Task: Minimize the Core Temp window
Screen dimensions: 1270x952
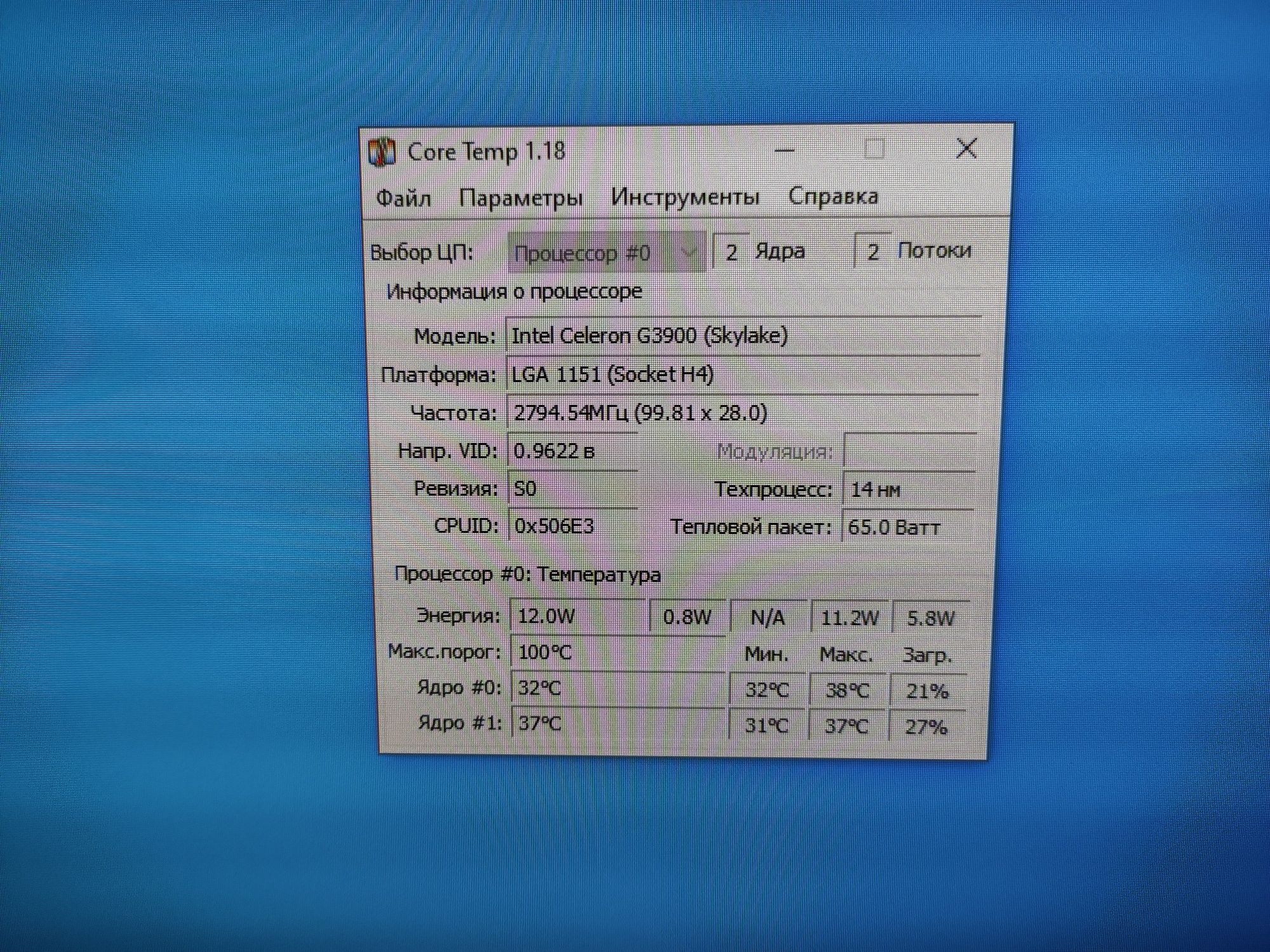Action: 785,150
